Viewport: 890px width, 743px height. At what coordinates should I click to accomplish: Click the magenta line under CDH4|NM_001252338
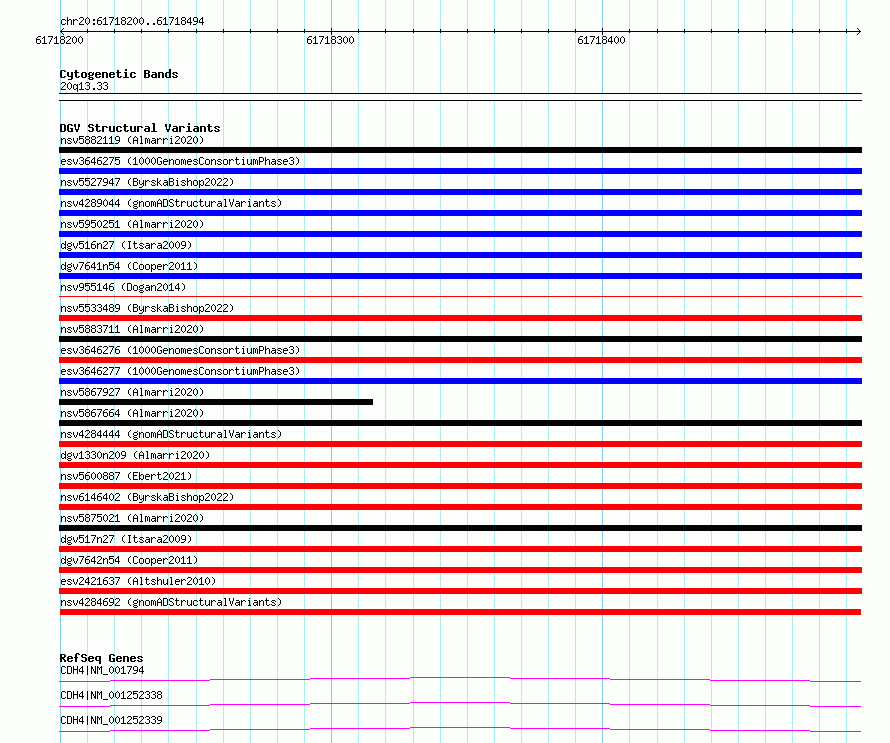click(x=460, y=704)
